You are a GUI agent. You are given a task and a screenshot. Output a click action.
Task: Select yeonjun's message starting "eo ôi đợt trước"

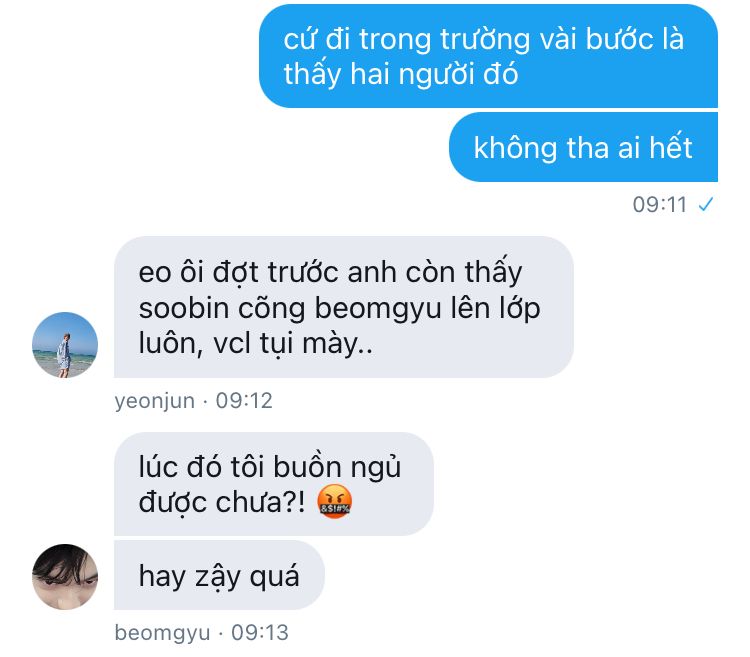(x=343, y=307)
